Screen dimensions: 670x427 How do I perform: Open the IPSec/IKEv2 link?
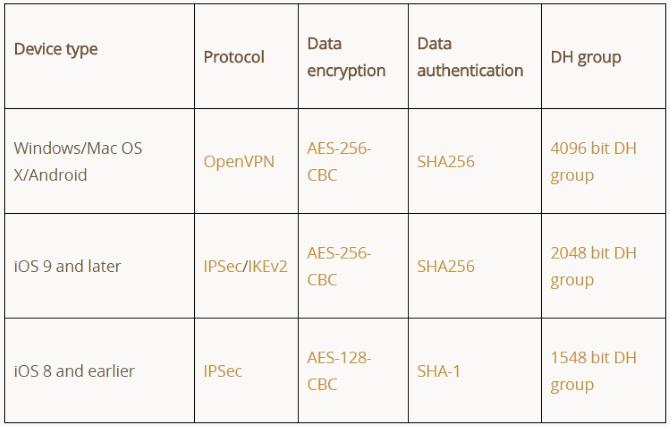tap(245, 266)
